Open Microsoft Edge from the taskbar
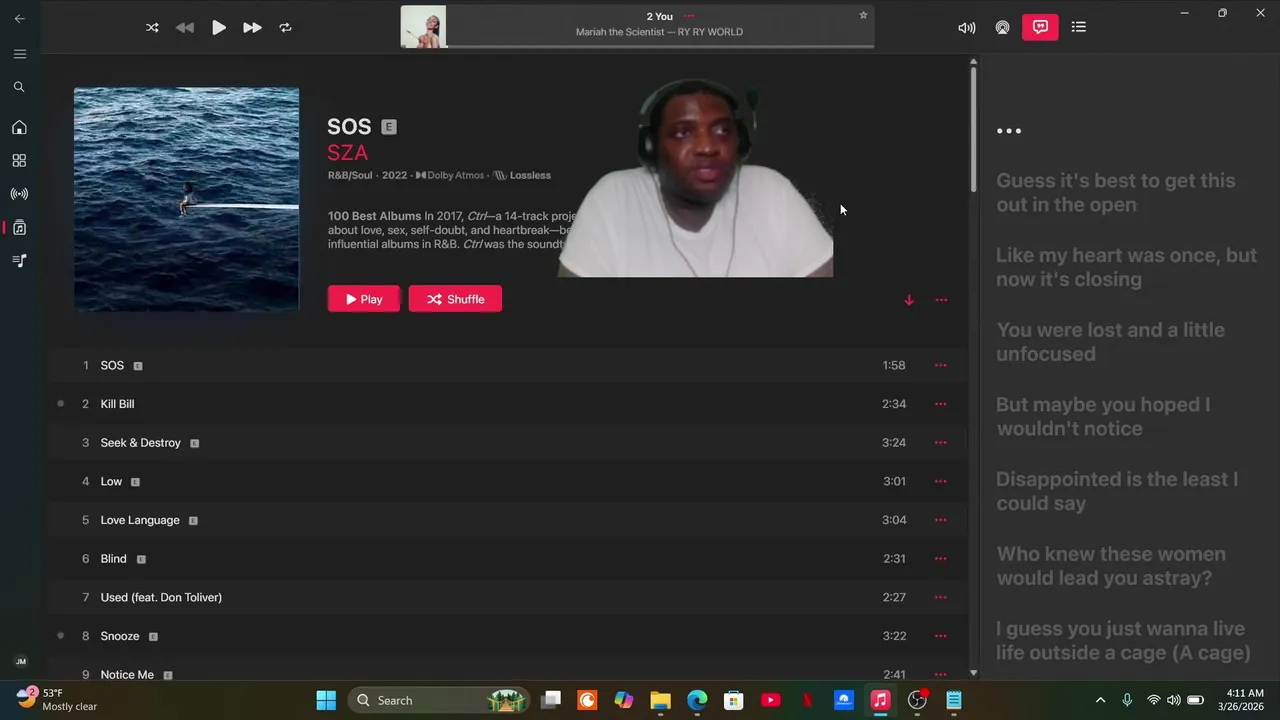 pos(697,700)
